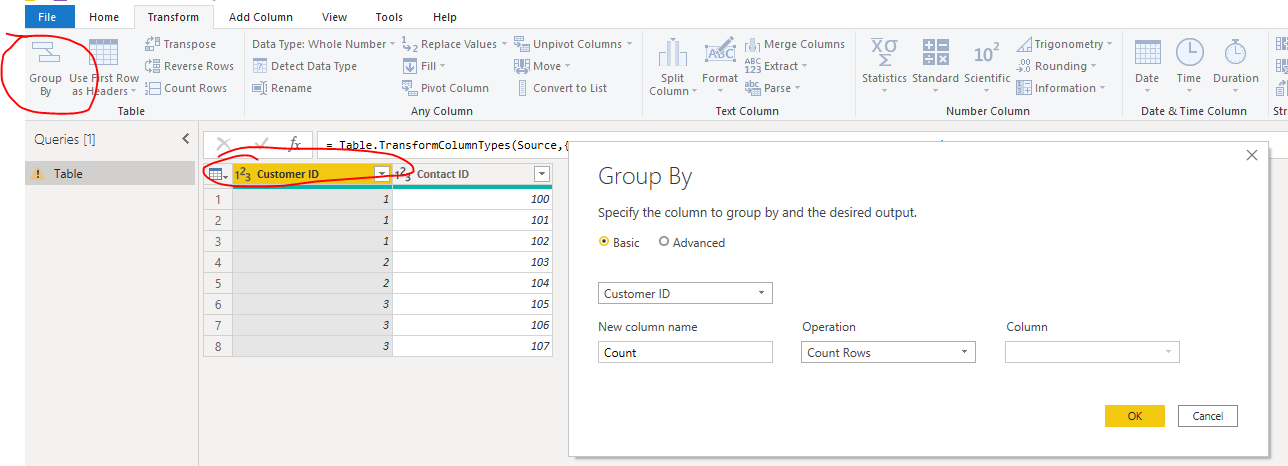Select the Table query in Queries pane

click(110, 174)
